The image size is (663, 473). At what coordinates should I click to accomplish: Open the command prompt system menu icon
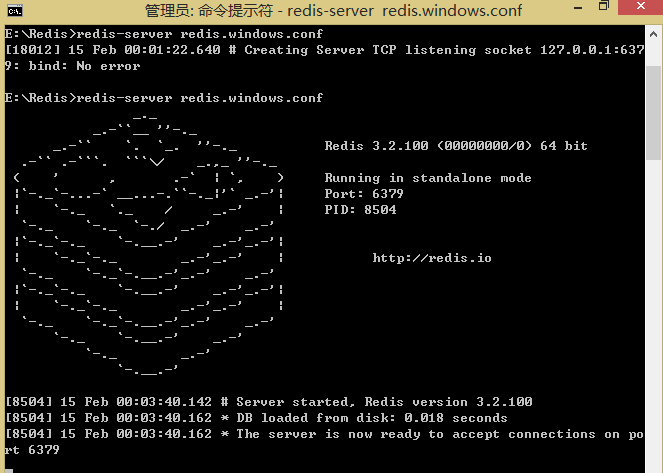[16, 11]
